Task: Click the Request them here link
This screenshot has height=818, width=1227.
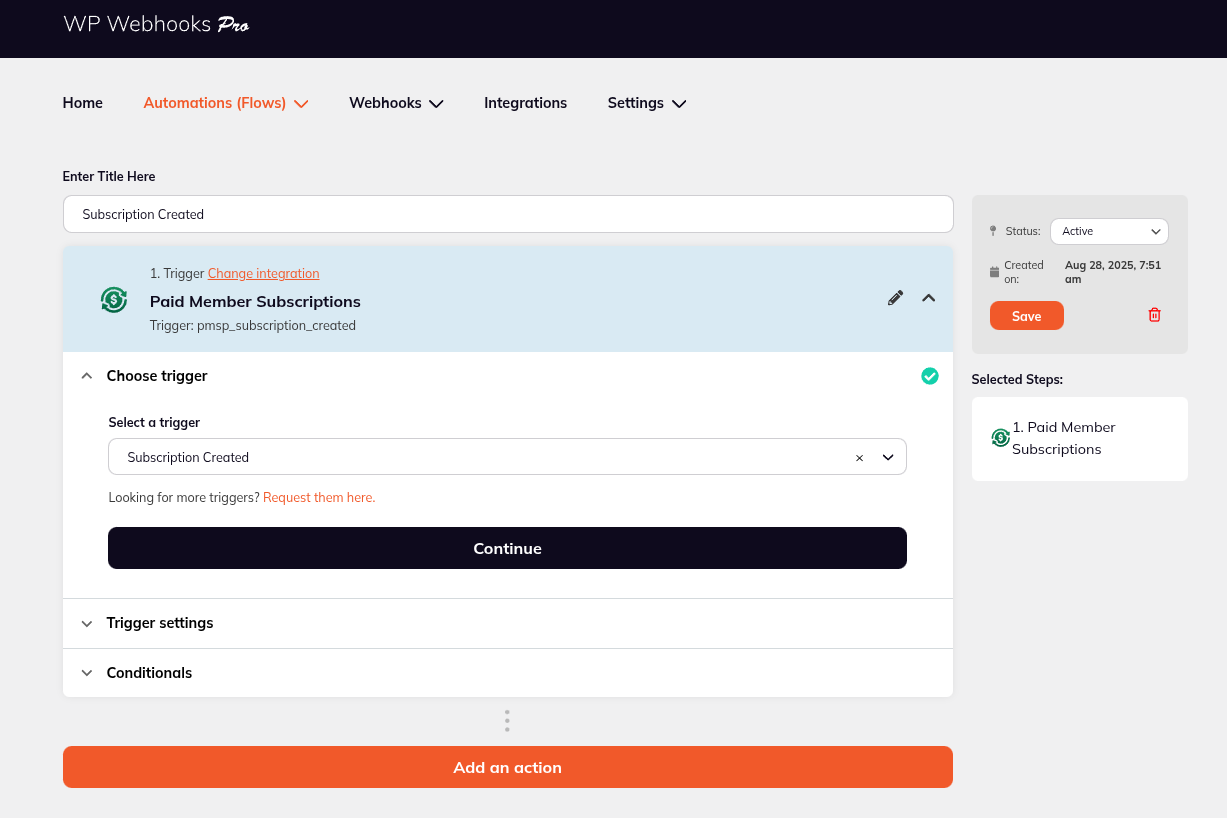Action: pos(319,497)
